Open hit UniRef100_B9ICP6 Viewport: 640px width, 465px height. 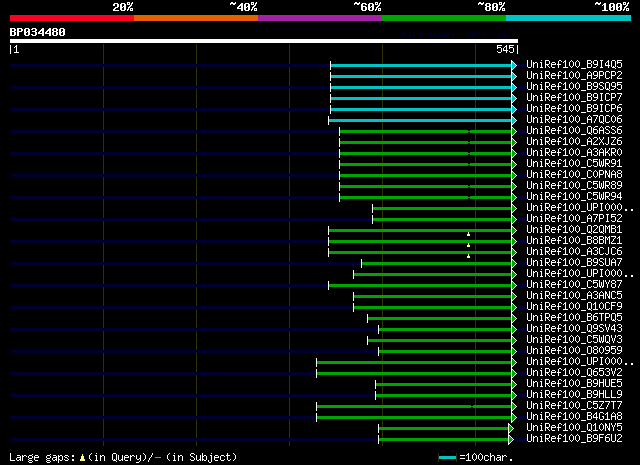574,108
